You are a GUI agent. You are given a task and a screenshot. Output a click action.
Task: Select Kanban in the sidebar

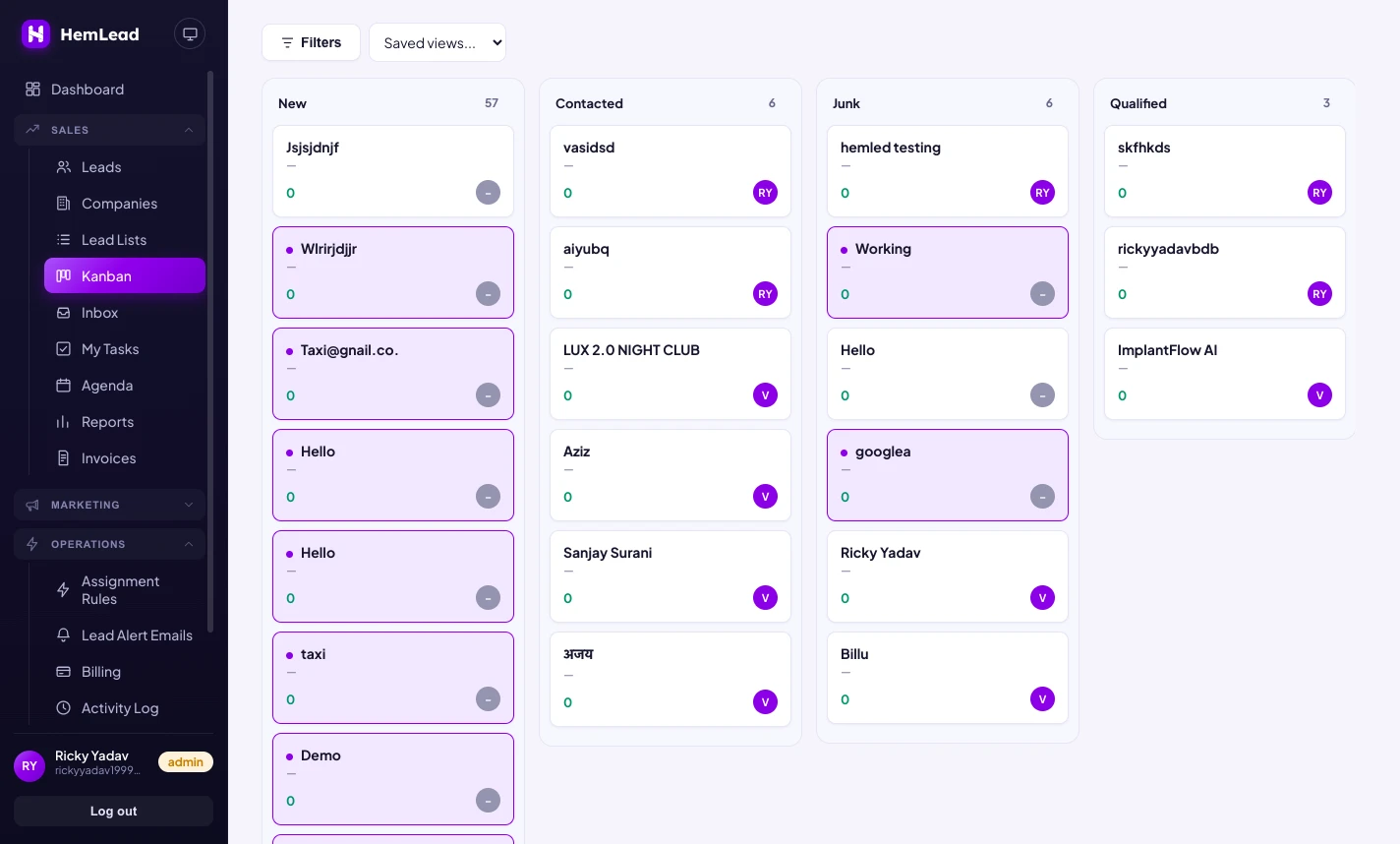125,275
